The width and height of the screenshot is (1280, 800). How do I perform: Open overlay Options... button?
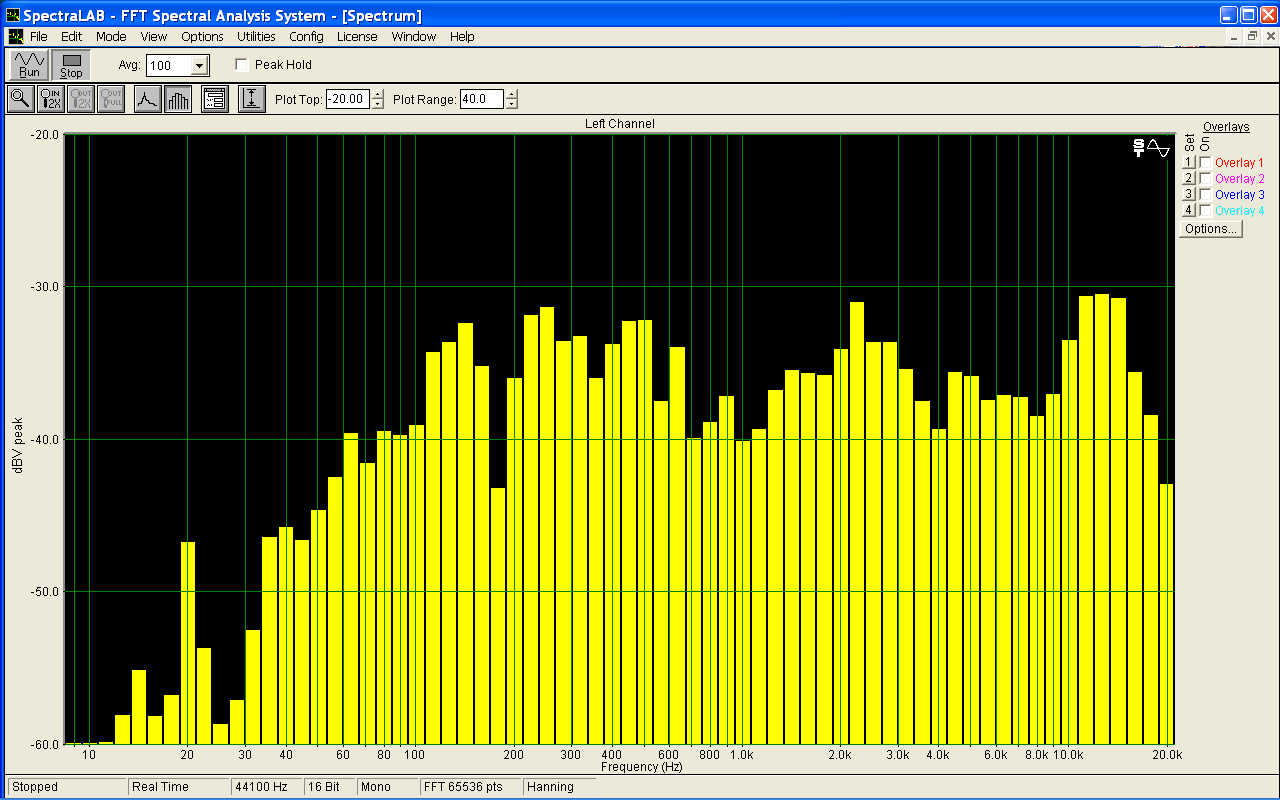[x=1210, y=229]
